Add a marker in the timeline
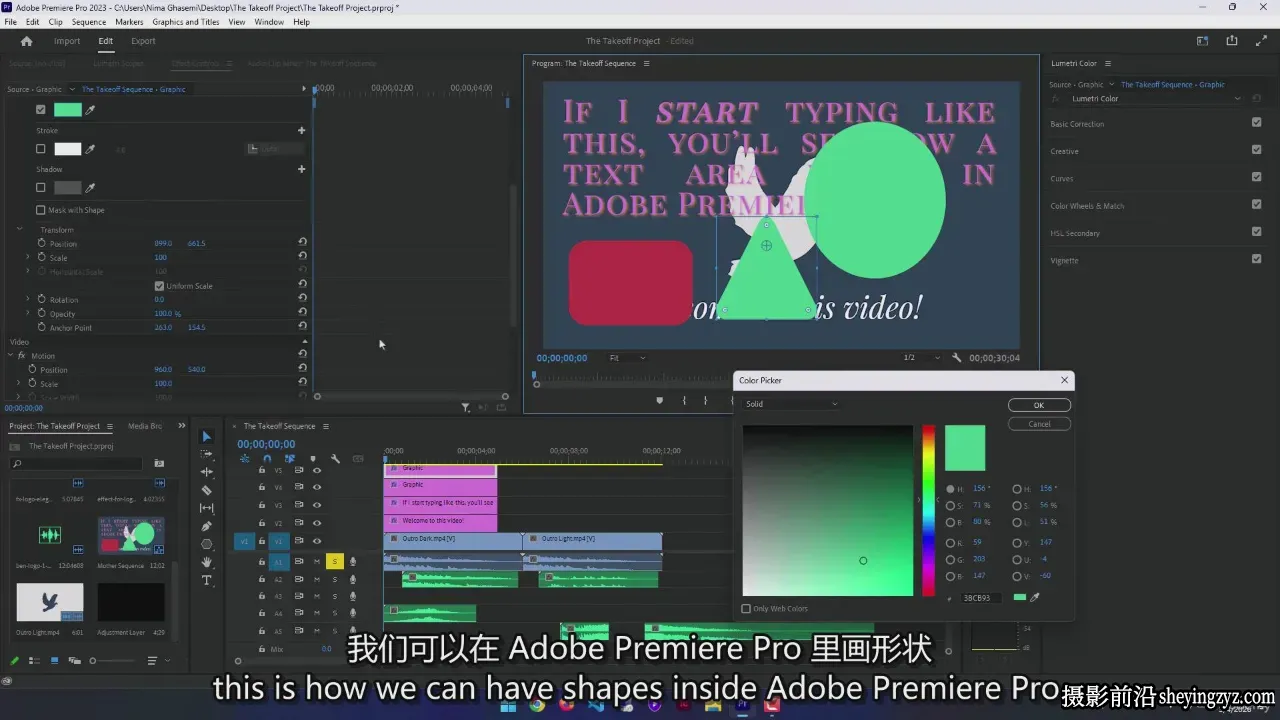 coord(312,459)
